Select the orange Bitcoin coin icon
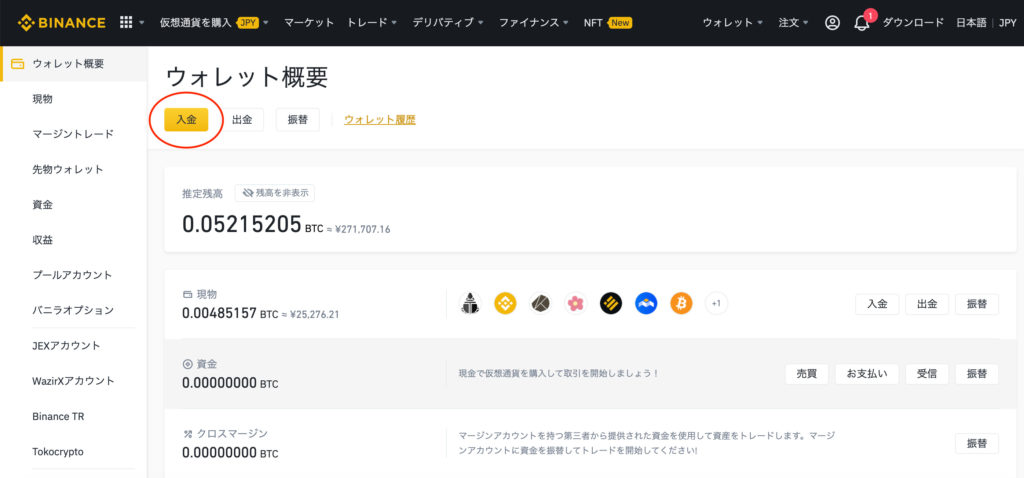 point(681,303)
